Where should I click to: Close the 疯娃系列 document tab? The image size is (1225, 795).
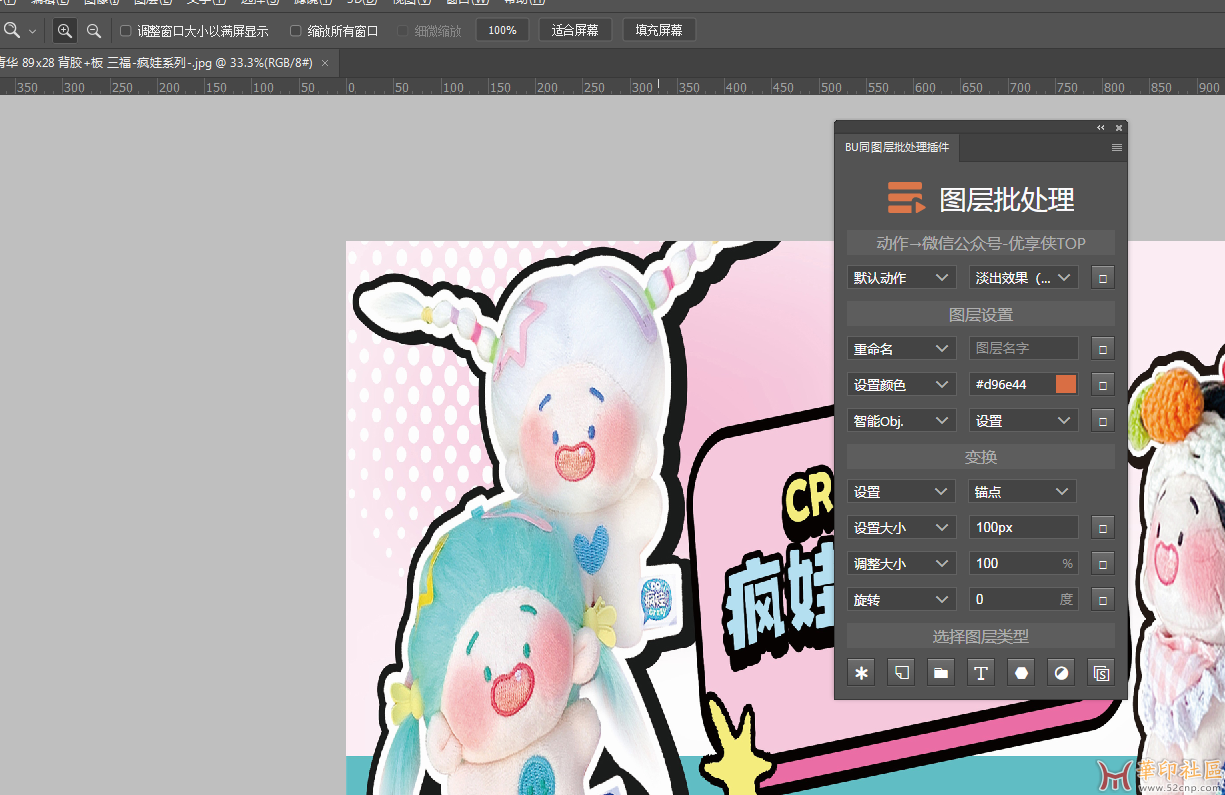coord(325,62)
